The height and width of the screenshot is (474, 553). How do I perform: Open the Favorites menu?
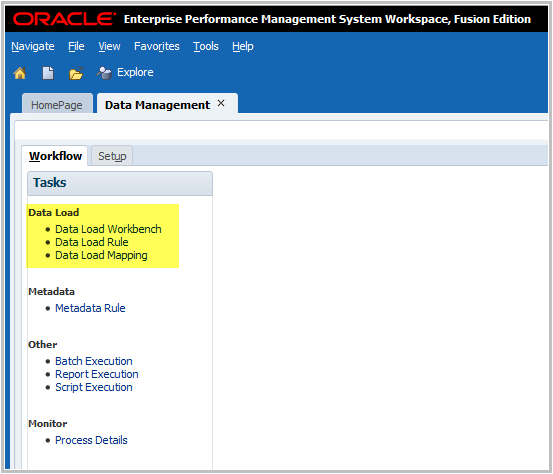click(x=157, y=46)
